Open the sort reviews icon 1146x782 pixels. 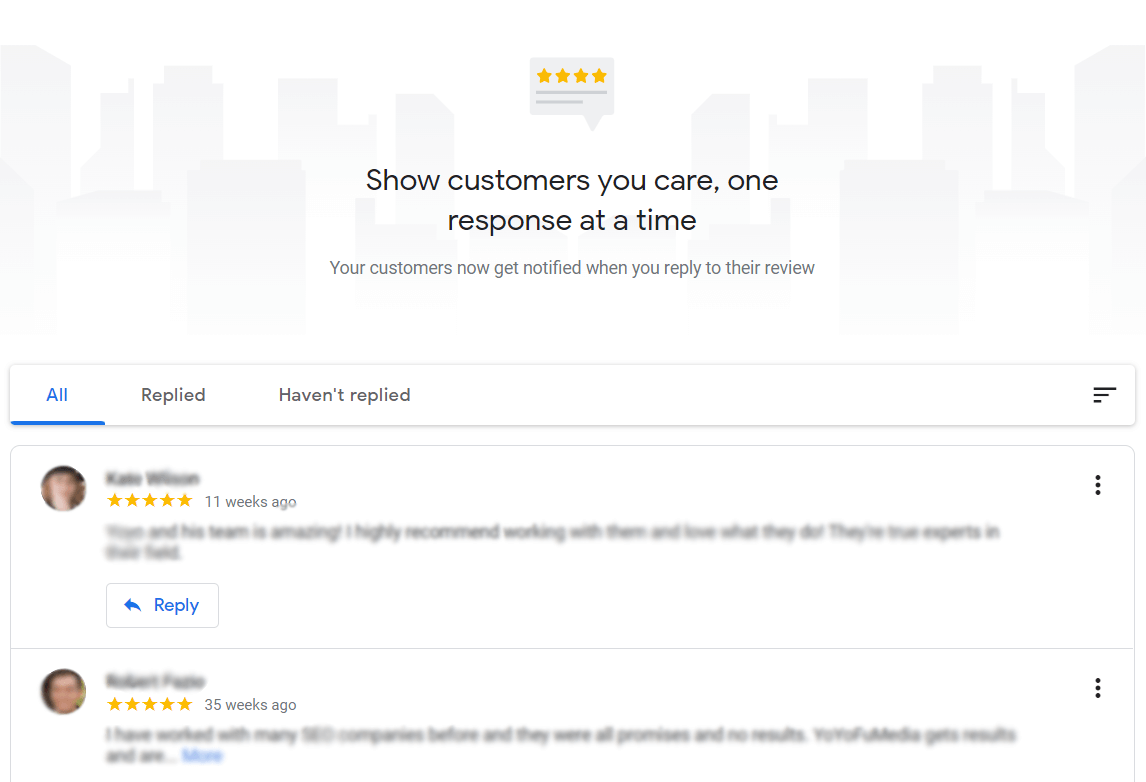click(x=1103, y=395)
